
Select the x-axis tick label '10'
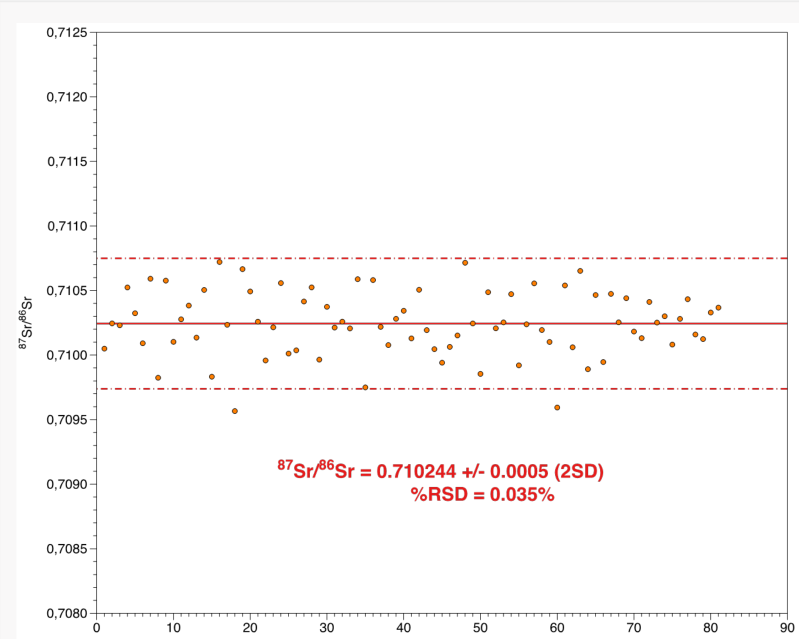173,628
